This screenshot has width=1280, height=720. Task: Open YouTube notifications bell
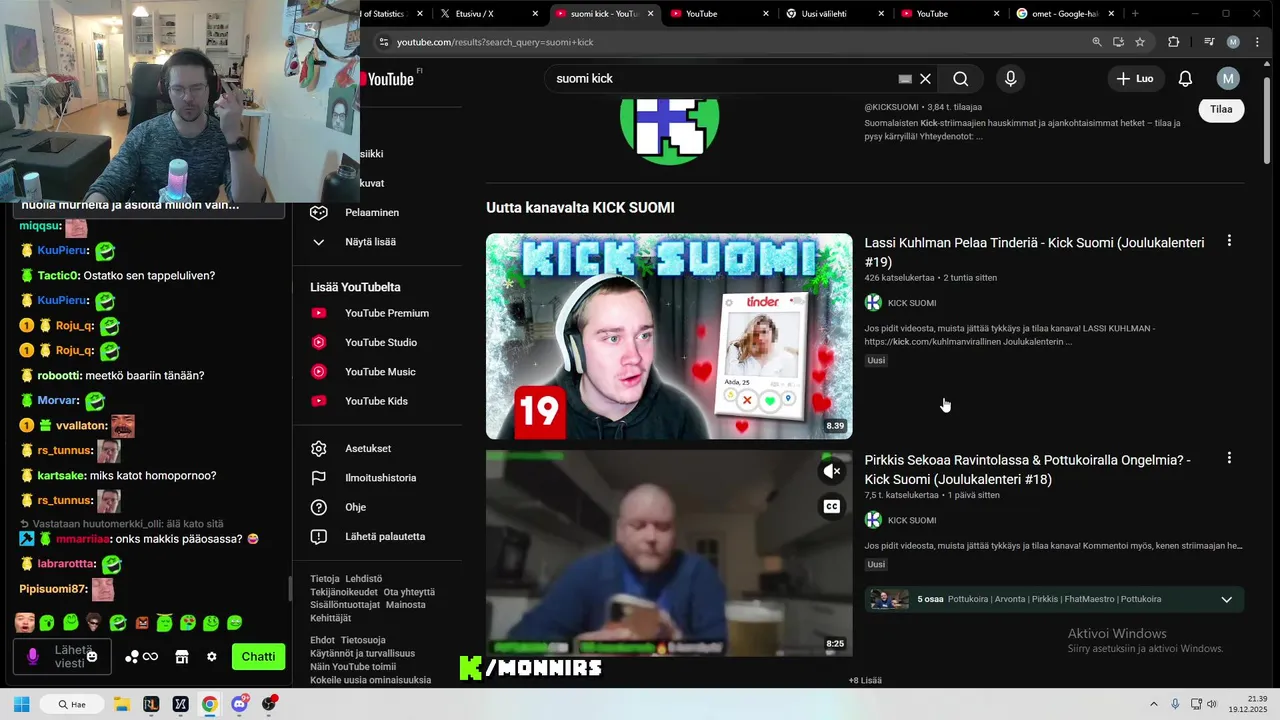(1185, 79)
